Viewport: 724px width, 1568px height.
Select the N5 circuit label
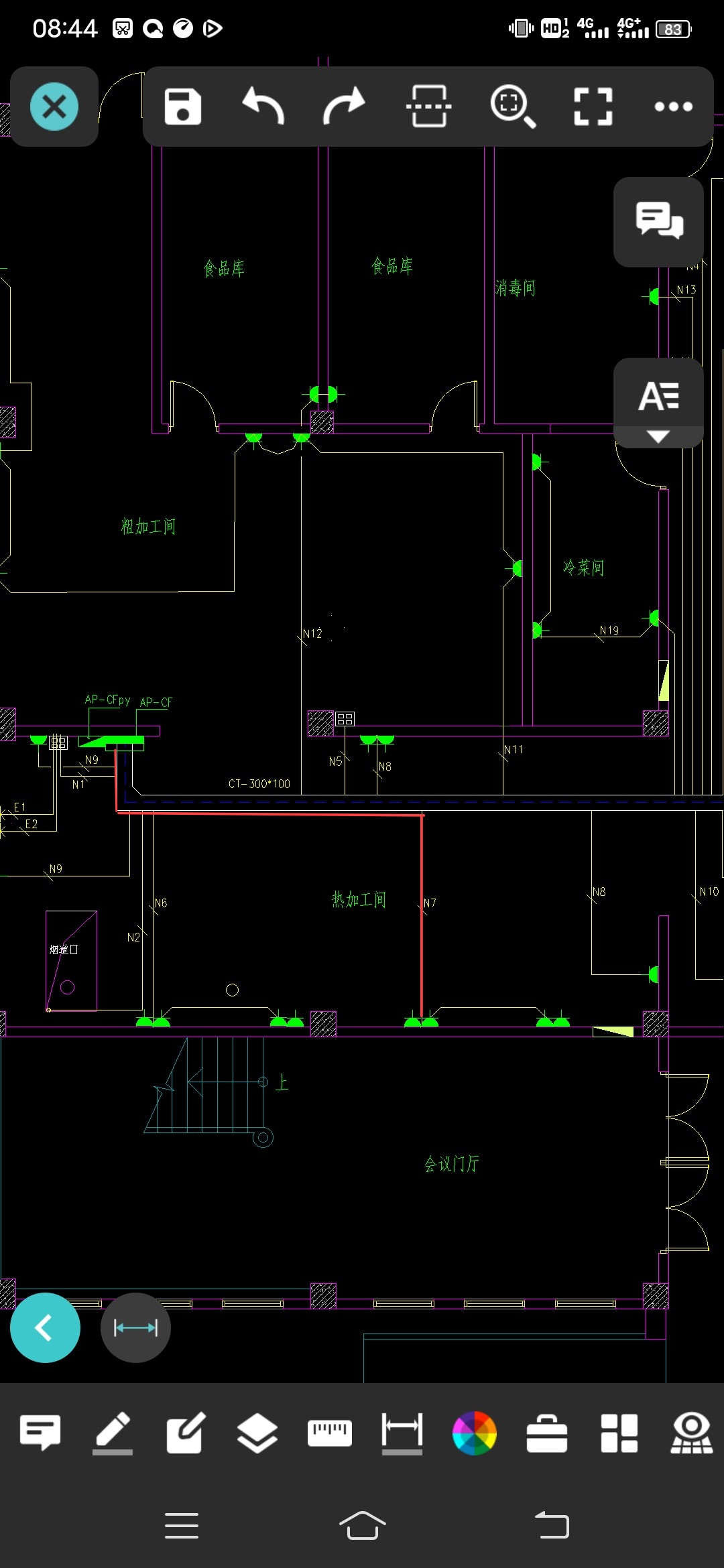click(335, 761)
